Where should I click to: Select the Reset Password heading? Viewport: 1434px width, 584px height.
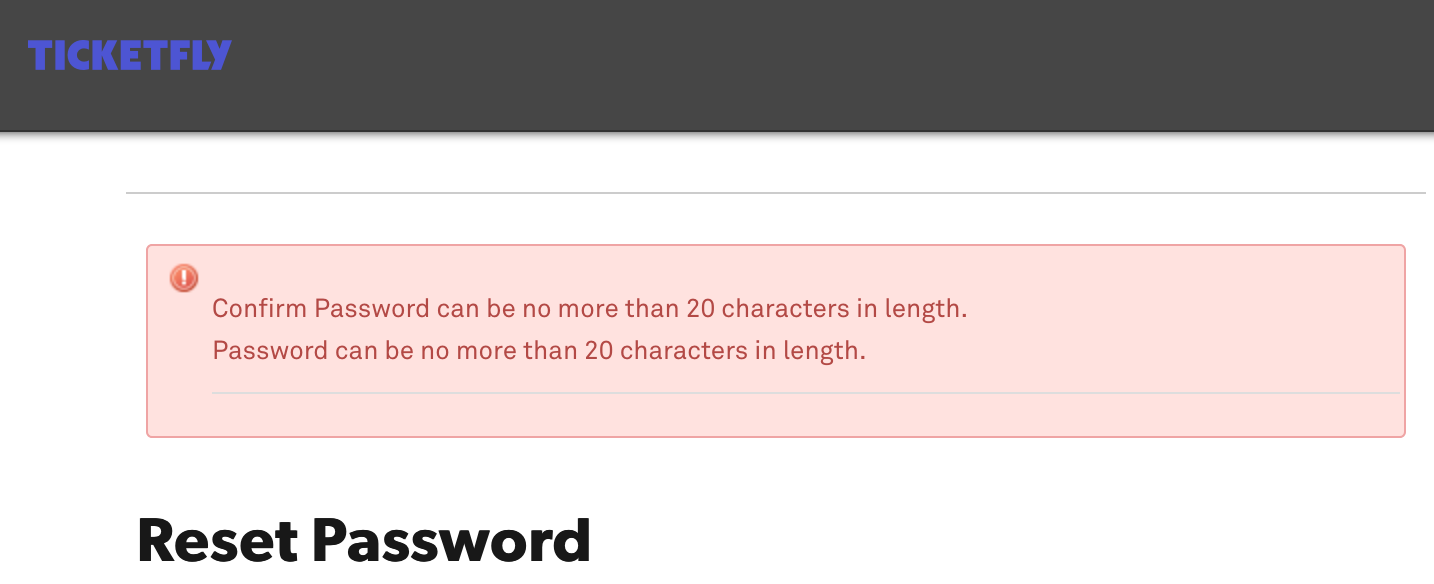363,540
